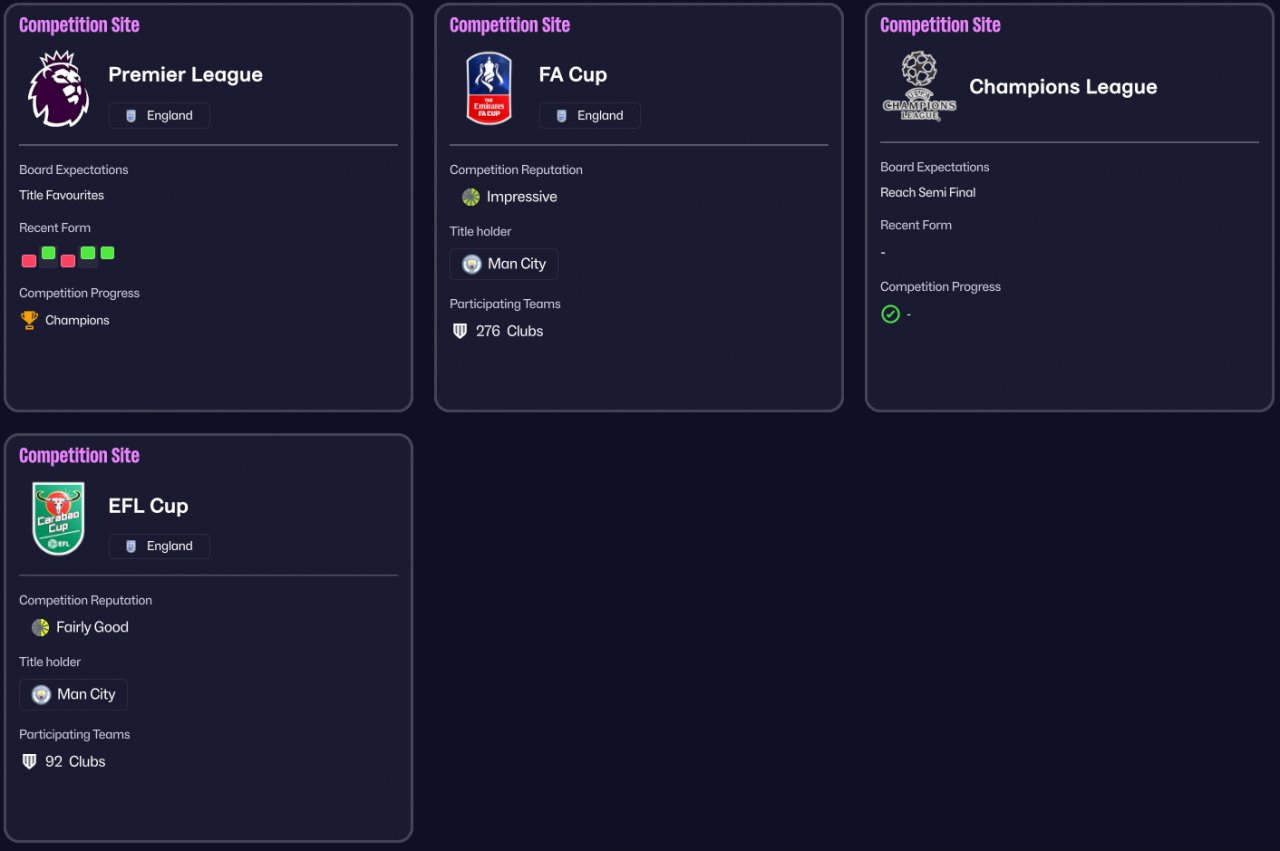Click the Emirates FA Cup logo

[x=489, y=89]
